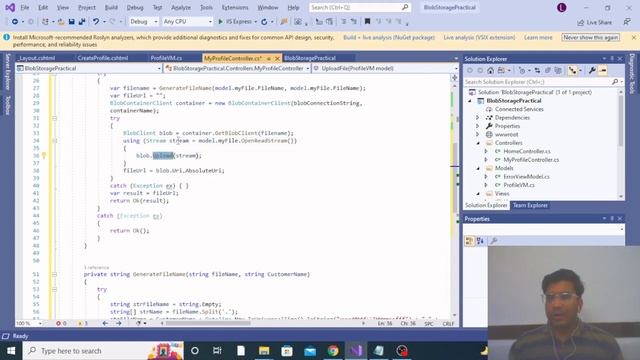The image size is (640, 360).
Task: Click the editor horizontal scrollbar thumb
Action: (x=207, y=323)
